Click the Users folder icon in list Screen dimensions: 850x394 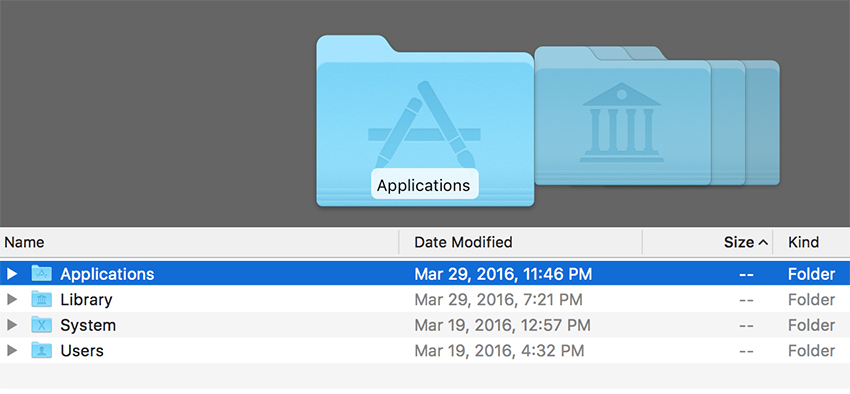coord(41,350)
